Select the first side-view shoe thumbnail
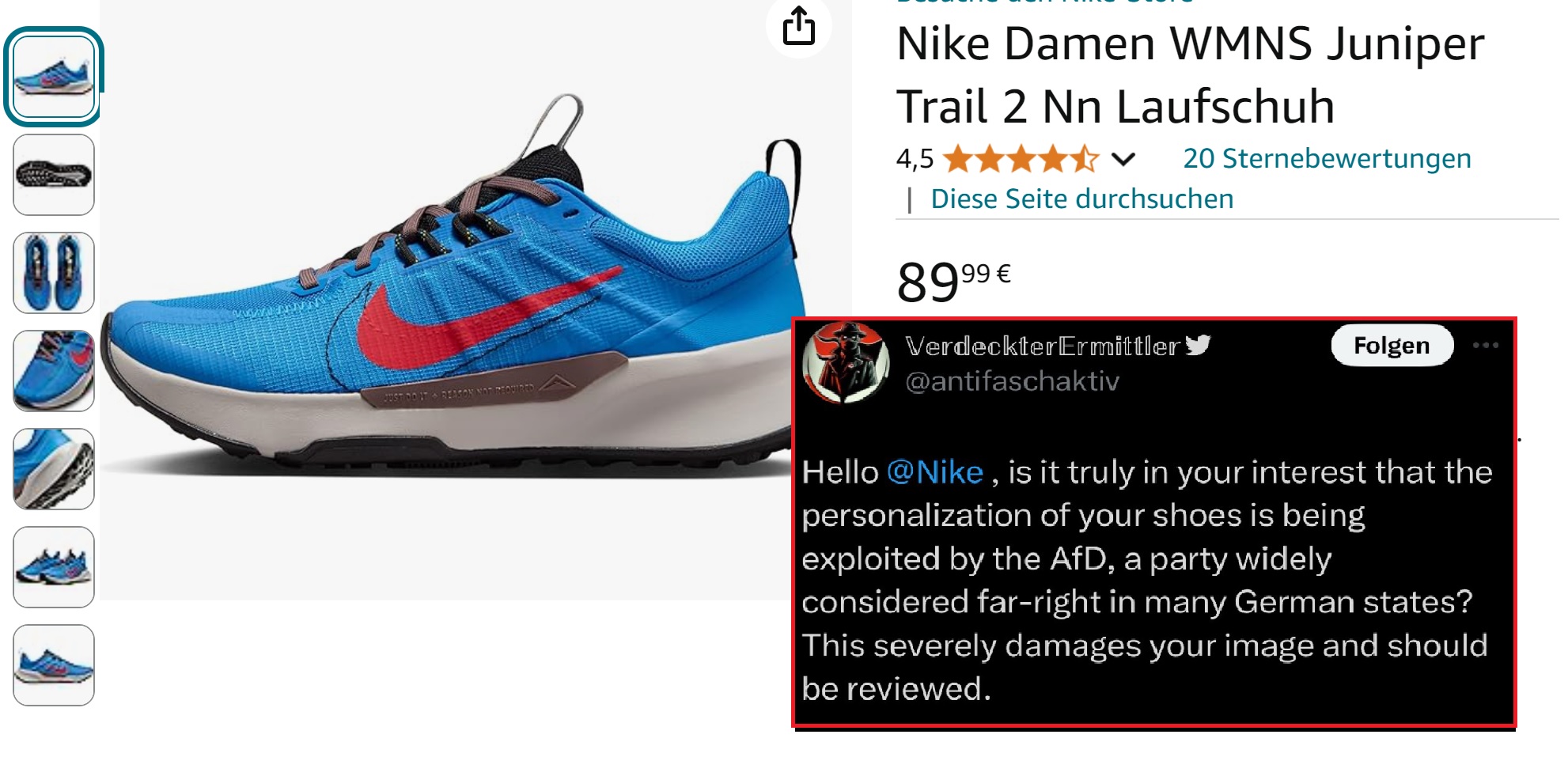The width and height of the screenshot is (1568, 757). 54,77
